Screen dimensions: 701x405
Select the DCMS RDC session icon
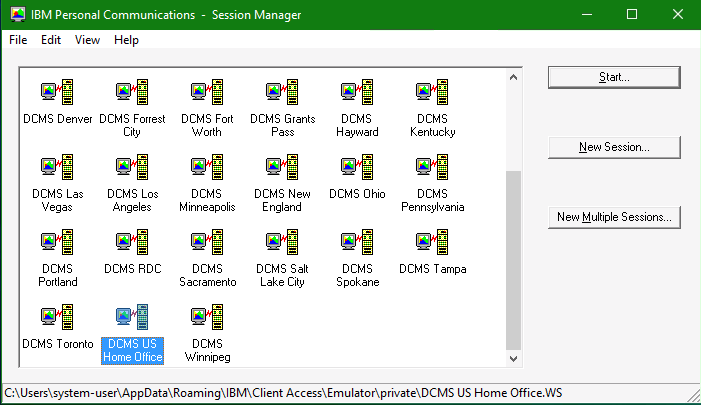pos(132,242)
